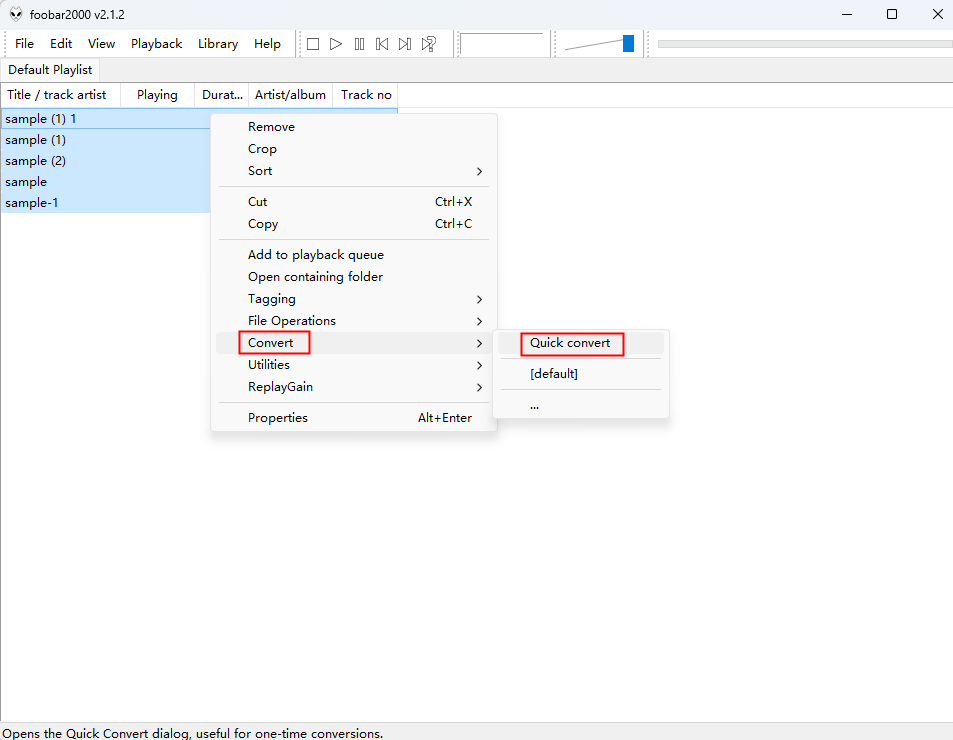Select the 'sample' playlist row
Viewport: 953px width, 740px height.
point(106,182)
